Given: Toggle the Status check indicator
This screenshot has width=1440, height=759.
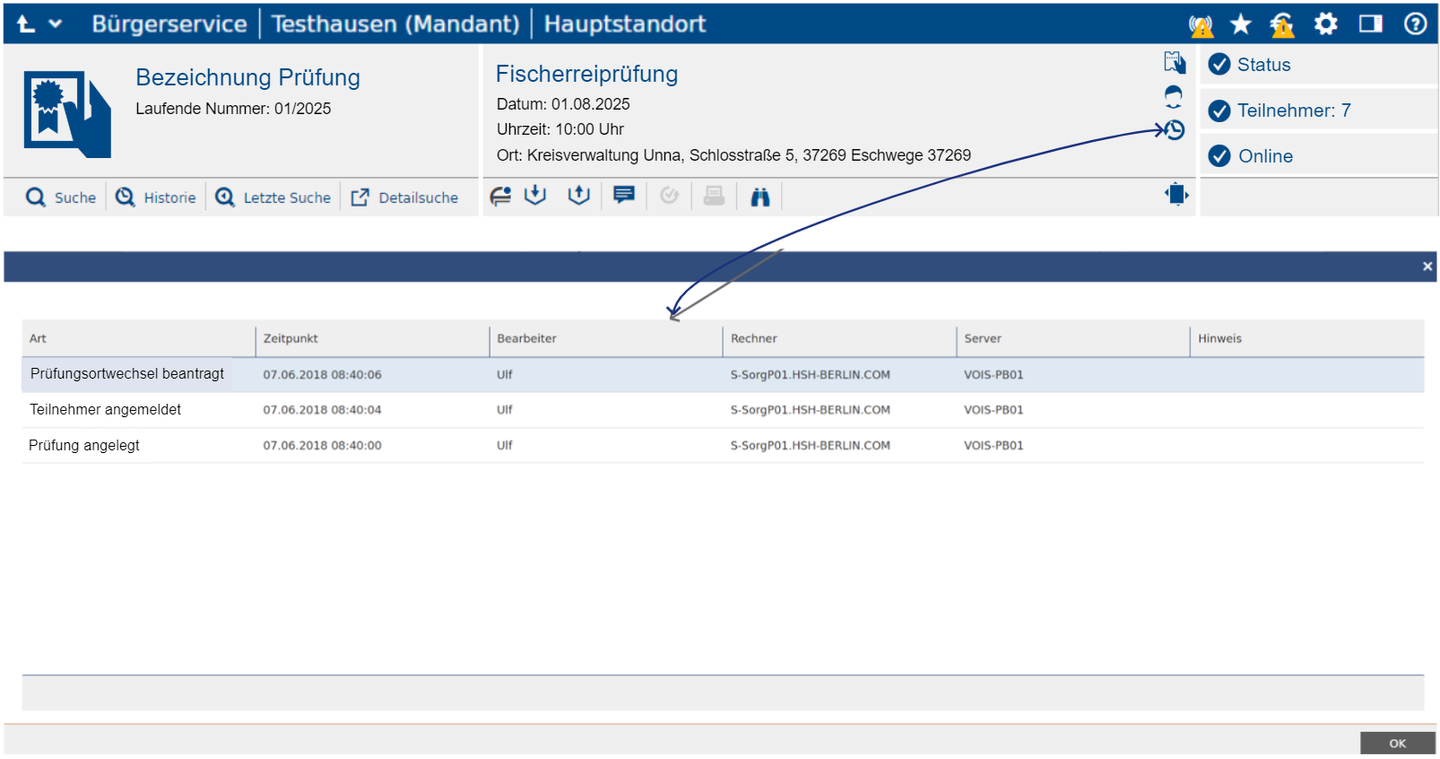Looking at the screenshot, I should click(x=1219, y=65).
